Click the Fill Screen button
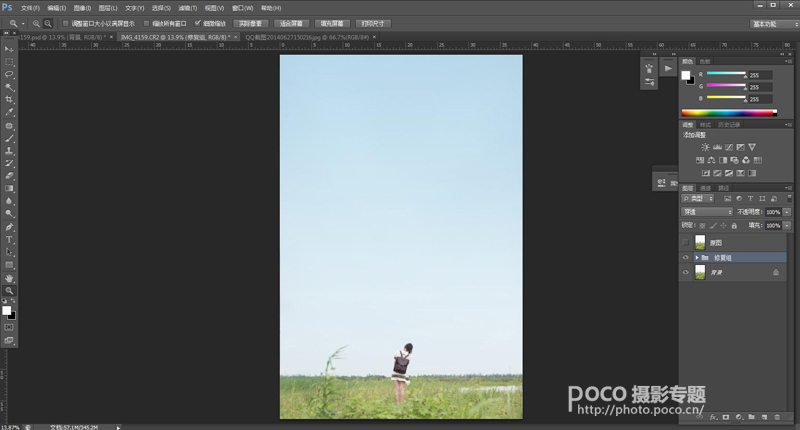 (332, 24)
